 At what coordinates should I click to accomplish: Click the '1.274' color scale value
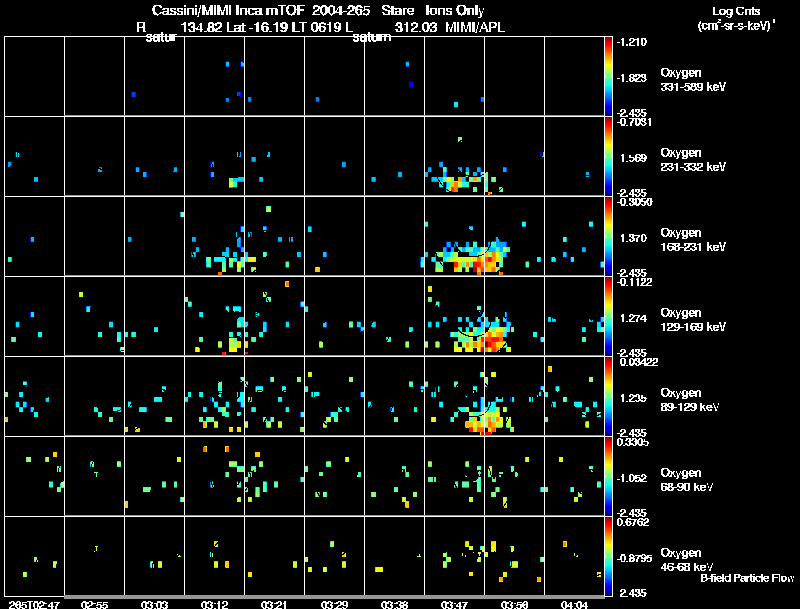pyautogui.click(x=633, y=318)
